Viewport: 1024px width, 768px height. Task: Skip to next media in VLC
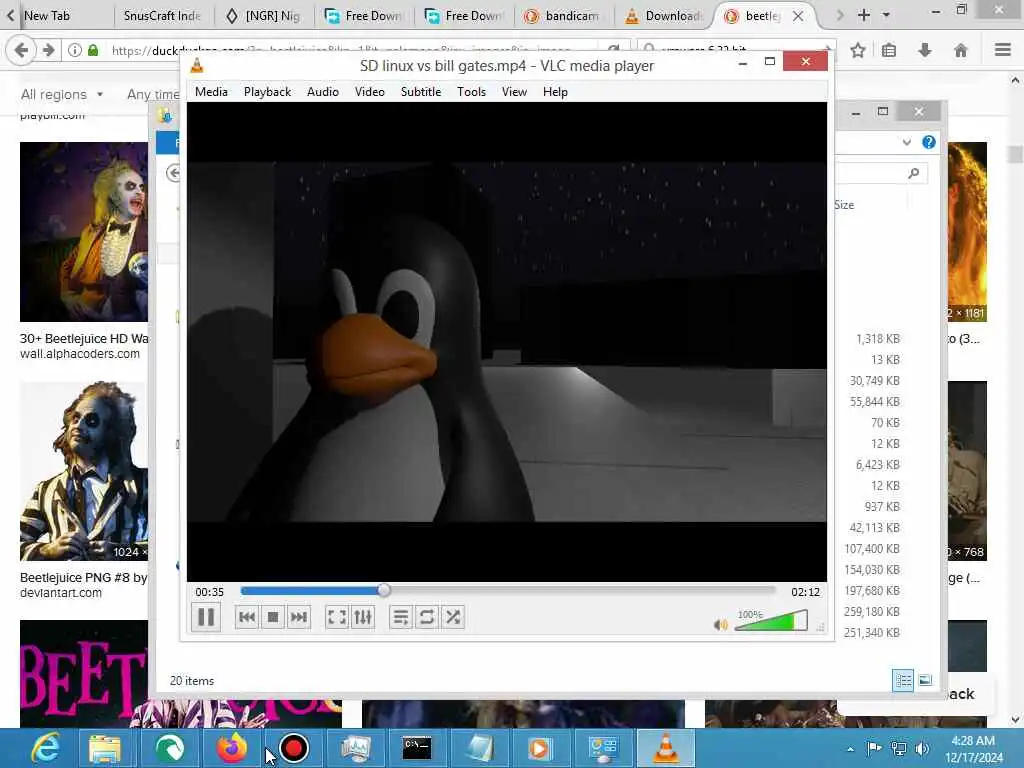click(298, 617)
